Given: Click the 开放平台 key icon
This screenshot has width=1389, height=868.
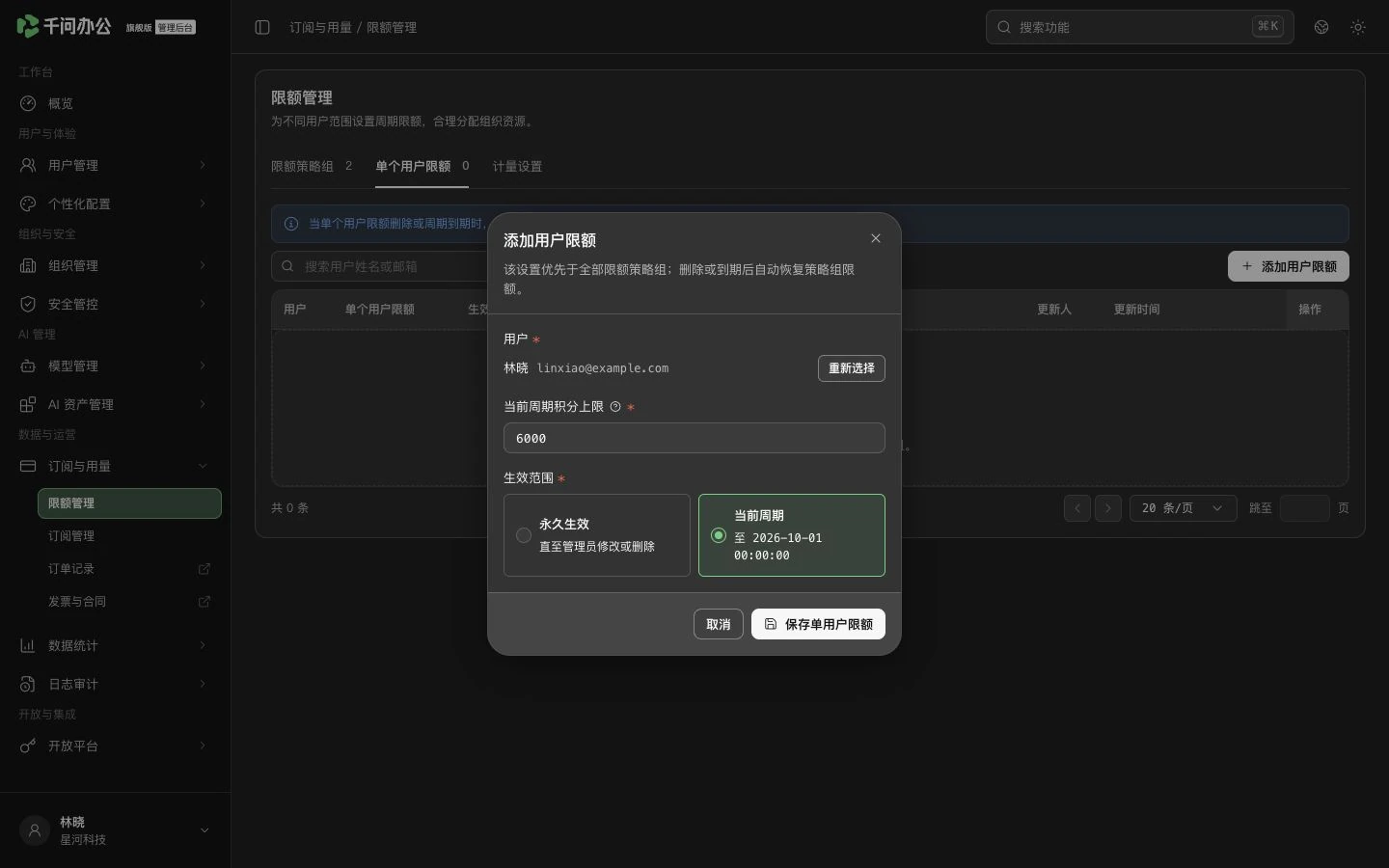Looking at the screenshot, I should 28,746.
